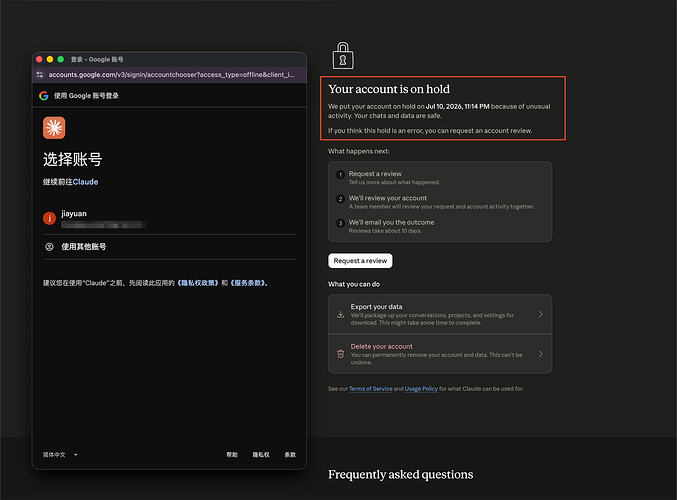Open the 隐私权政策 link
677x500 pixels.
[198, 283]
